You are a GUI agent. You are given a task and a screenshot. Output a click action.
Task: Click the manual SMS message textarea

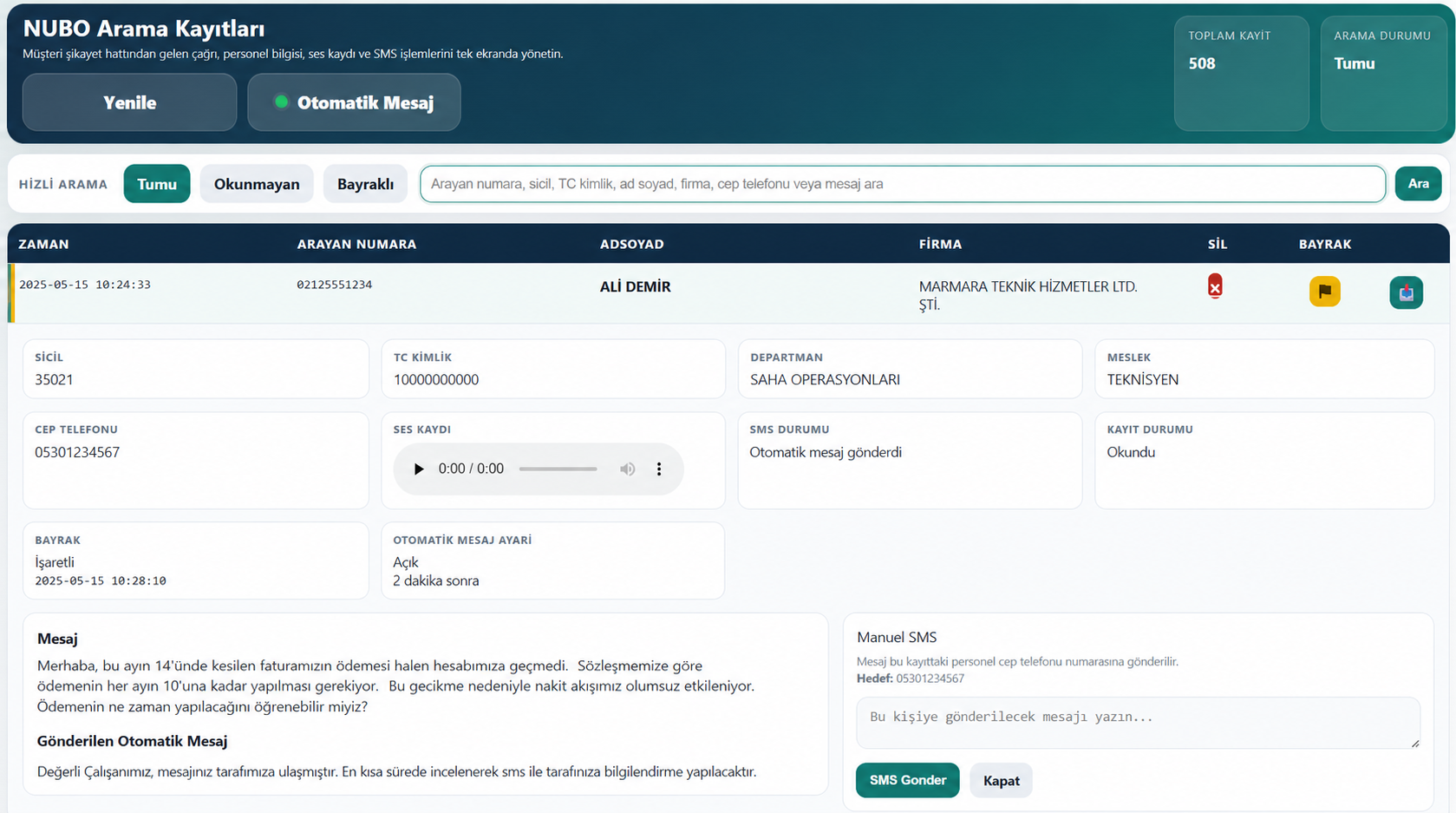1138,723
